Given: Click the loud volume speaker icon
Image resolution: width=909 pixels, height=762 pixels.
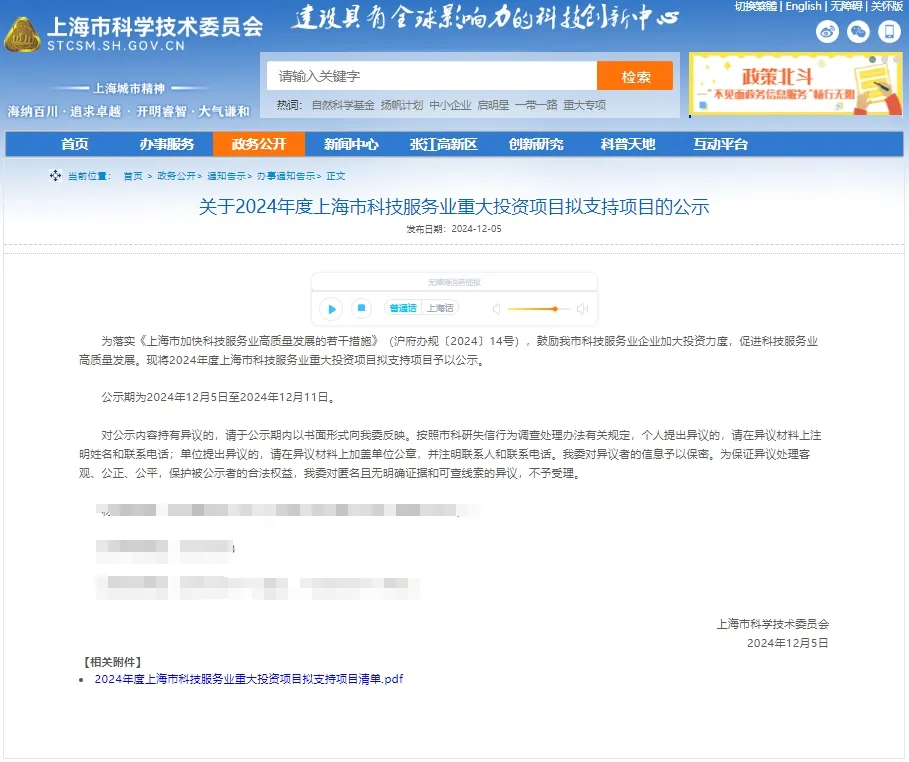Looking at the screenshot, I should tap(583, 309).
